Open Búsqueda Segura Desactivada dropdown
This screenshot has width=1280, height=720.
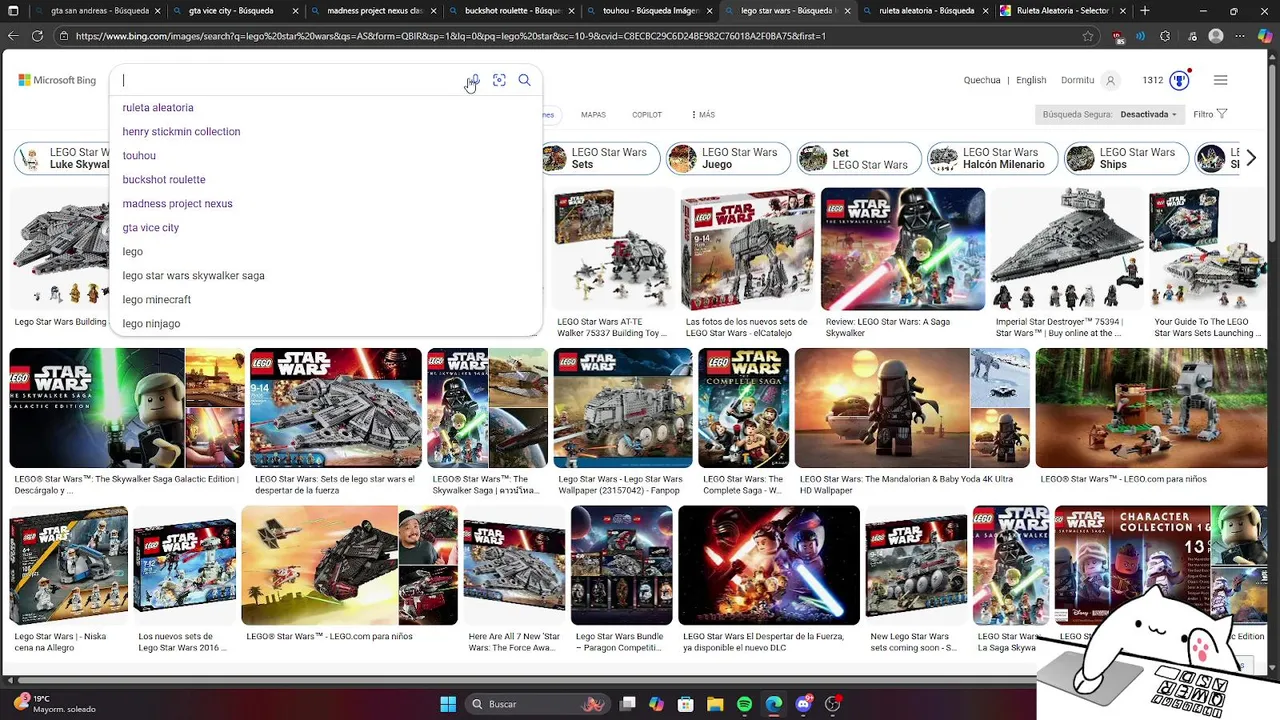1109,114
